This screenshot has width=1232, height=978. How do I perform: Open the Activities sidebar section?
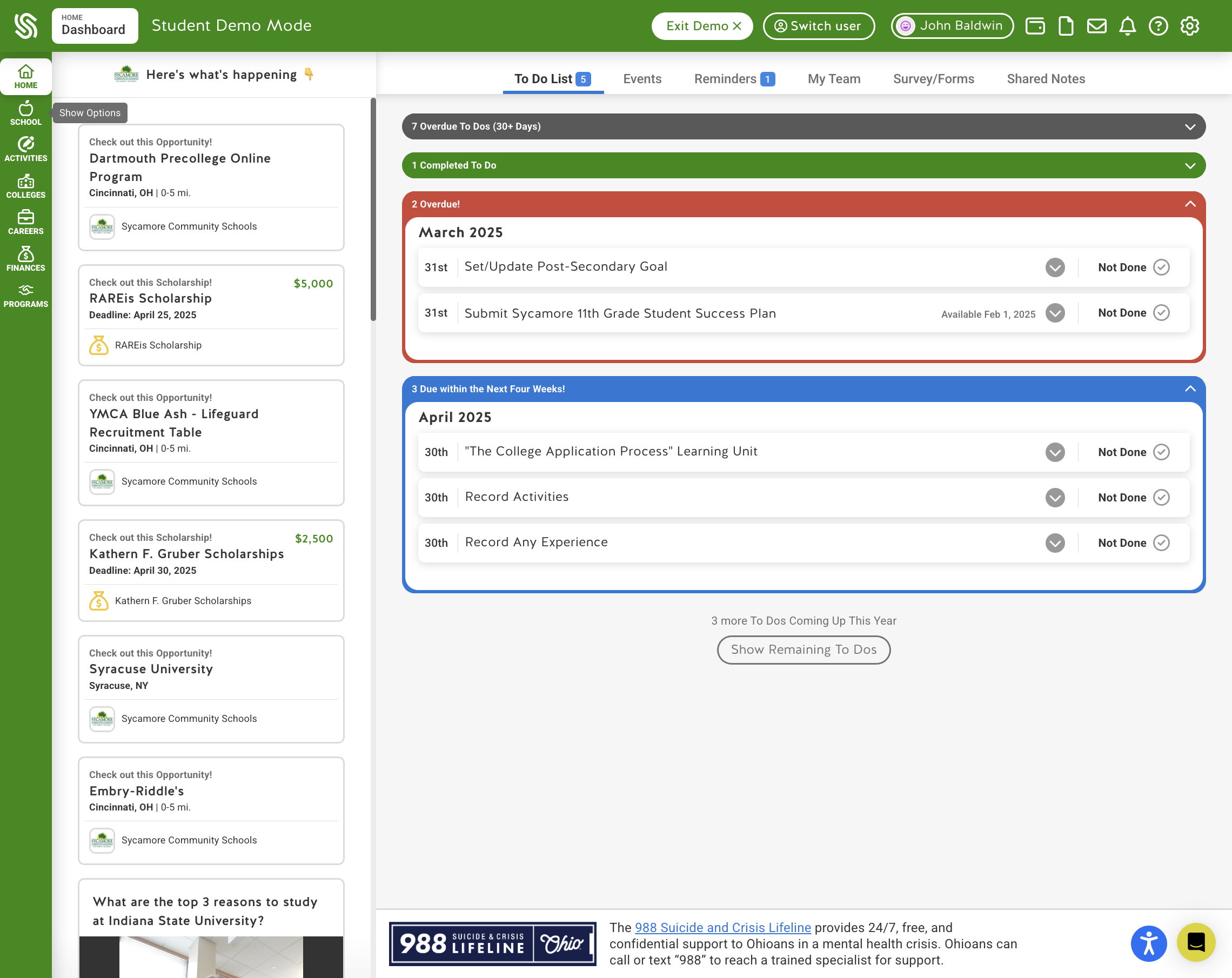click(x=26, y=149)
